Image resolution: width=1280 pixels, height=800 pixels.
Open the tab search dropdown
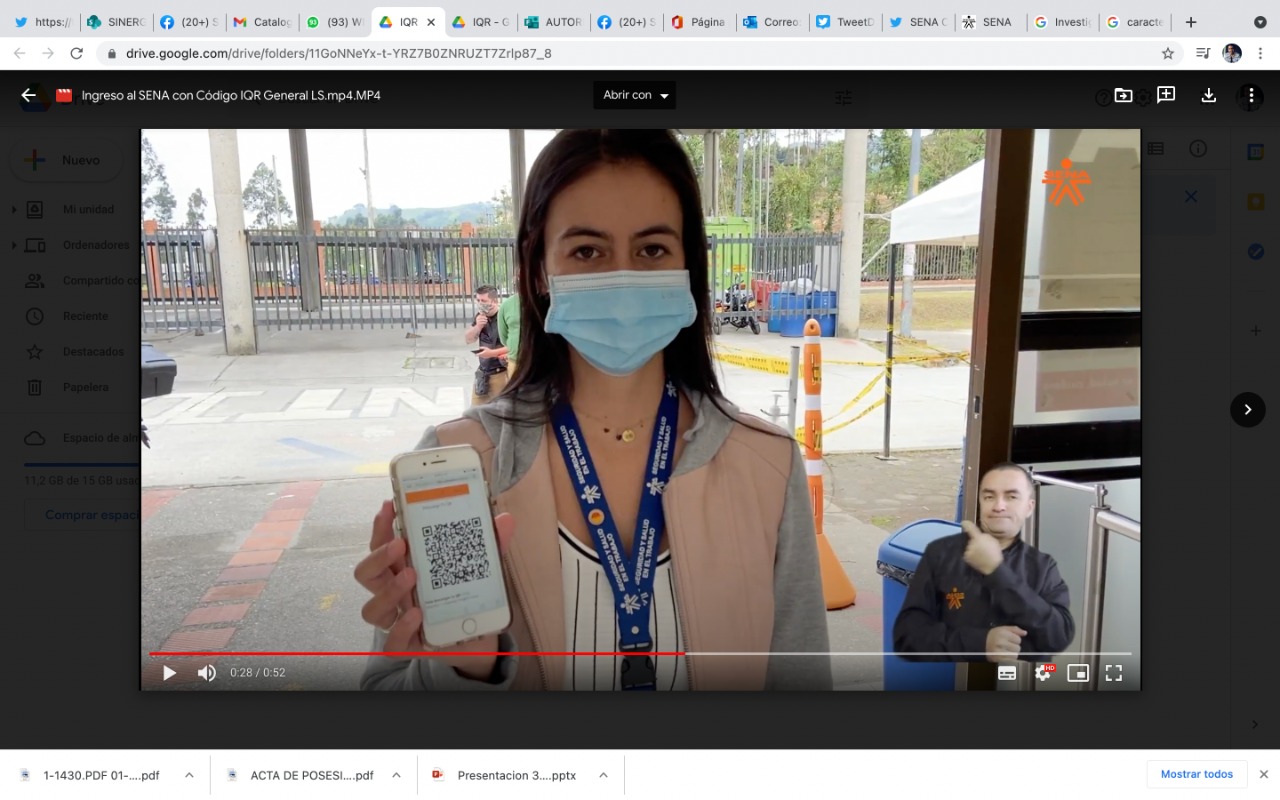click(1260, 22)
